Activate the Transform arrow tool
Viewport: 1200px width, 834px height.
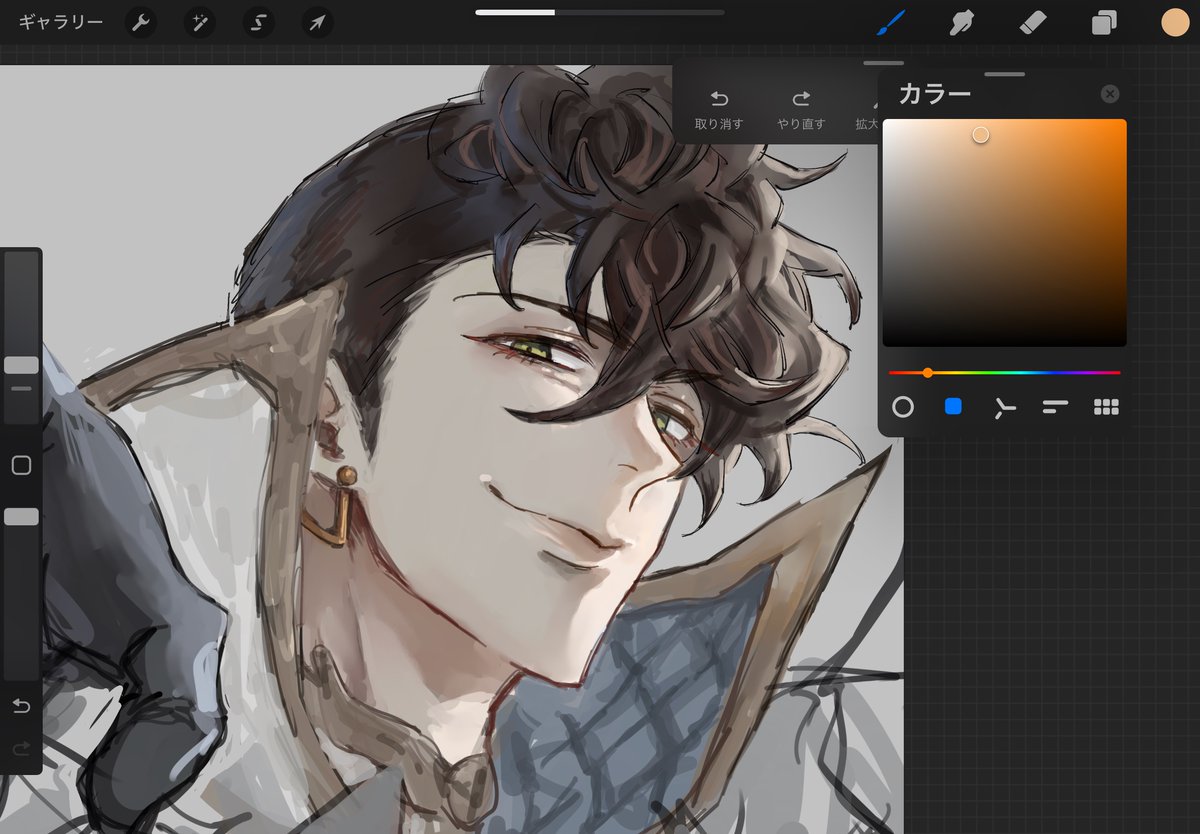317,22
